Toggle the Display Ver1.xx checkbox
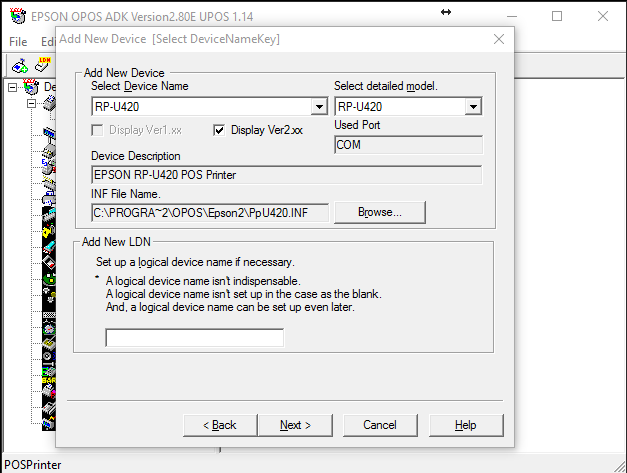 [x=98, y=129]
